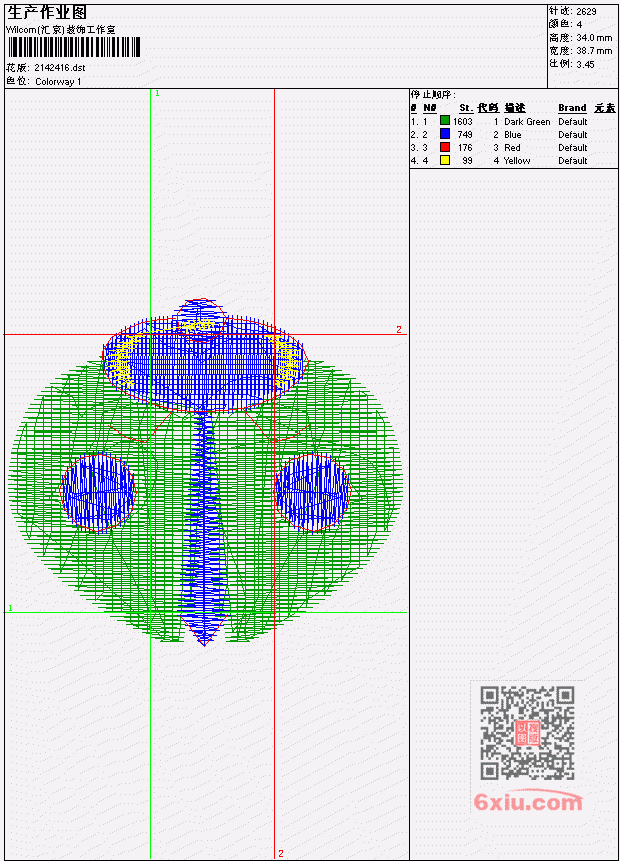The width and height of the screenshot is (620, 861).
Task: Click the small red-outlined circle atop the oval
Action: 200,320
